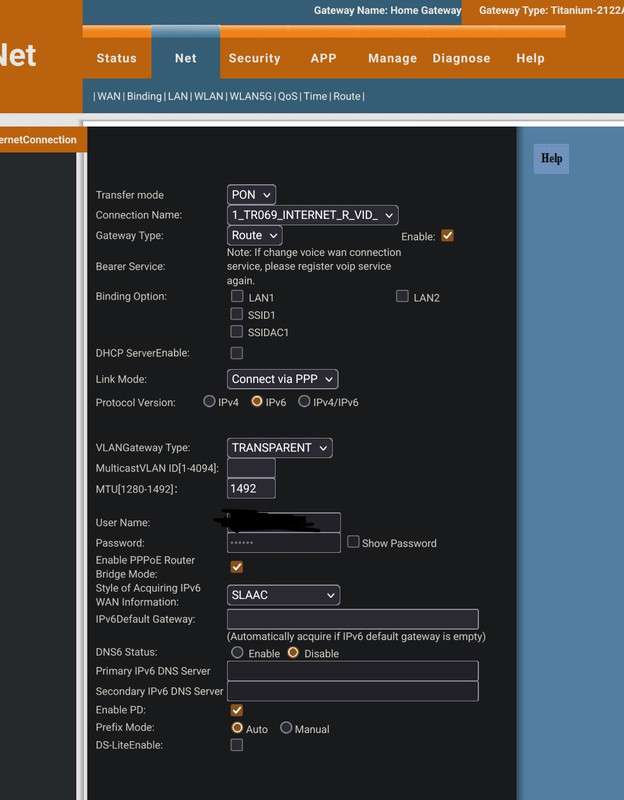
Task: Go to the Manage tab
Action: (392, 58)
